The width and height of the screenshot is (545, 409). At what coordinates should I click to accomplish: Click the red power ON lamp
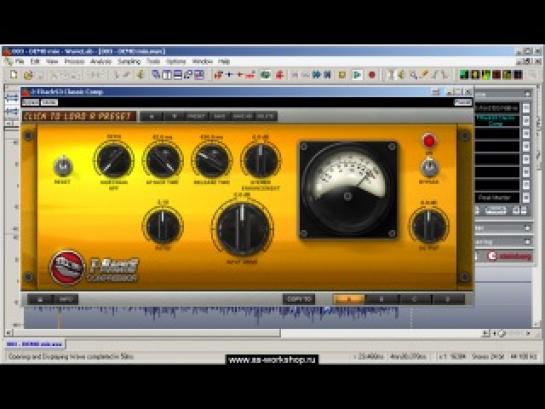pos(429,140)
